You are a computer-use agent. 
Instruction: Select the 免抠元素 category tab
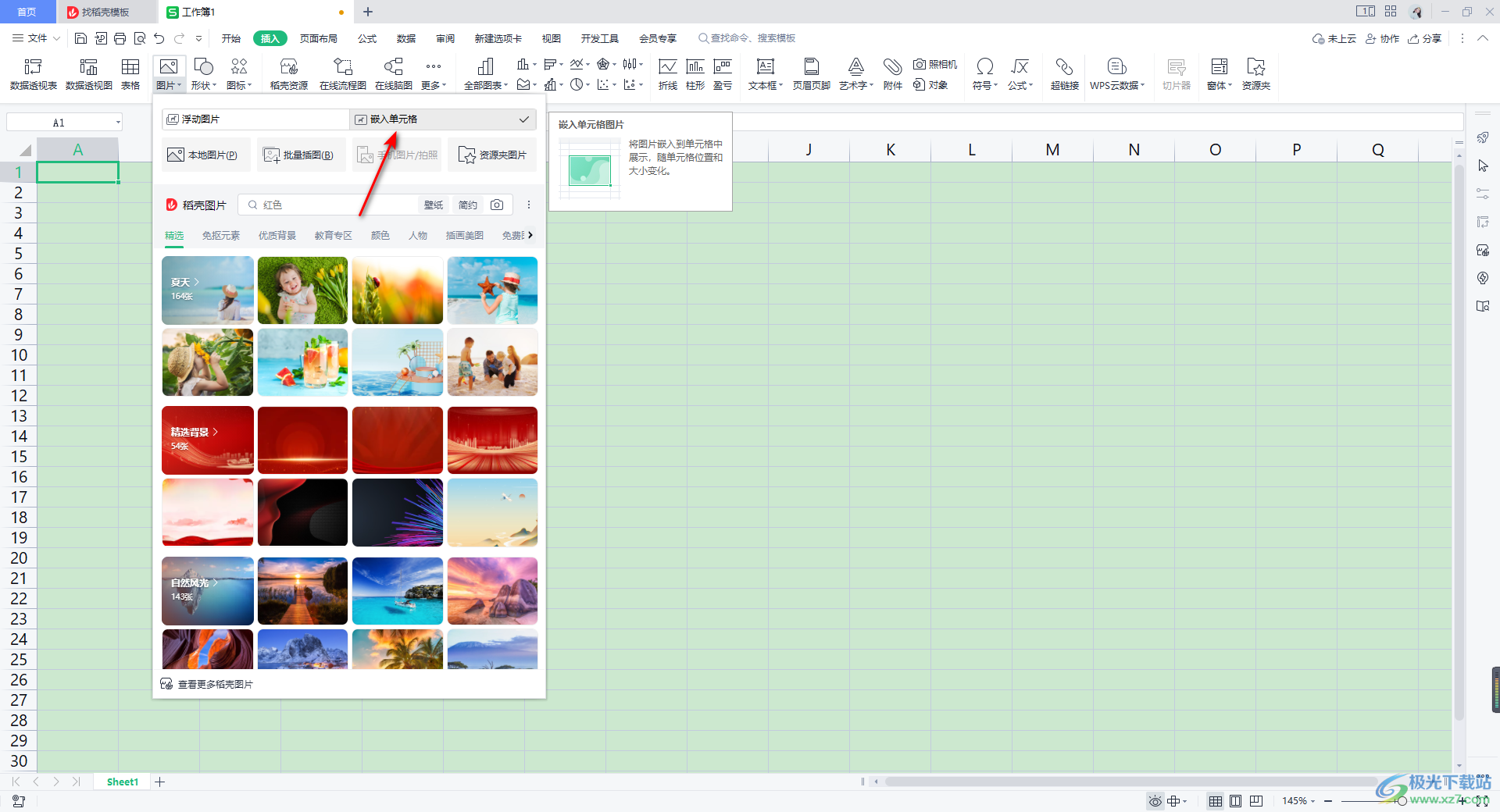click(221, 235)
